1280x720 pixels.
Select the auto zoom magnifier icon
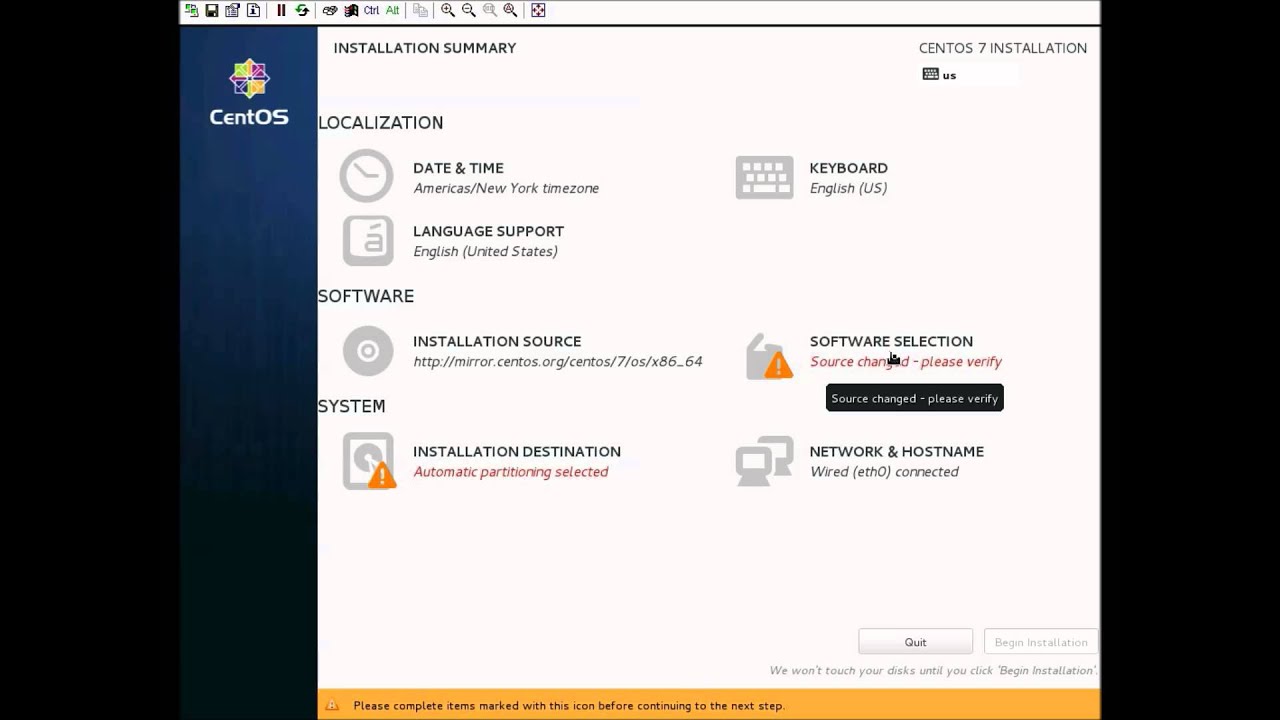click(x=511, y=10)
